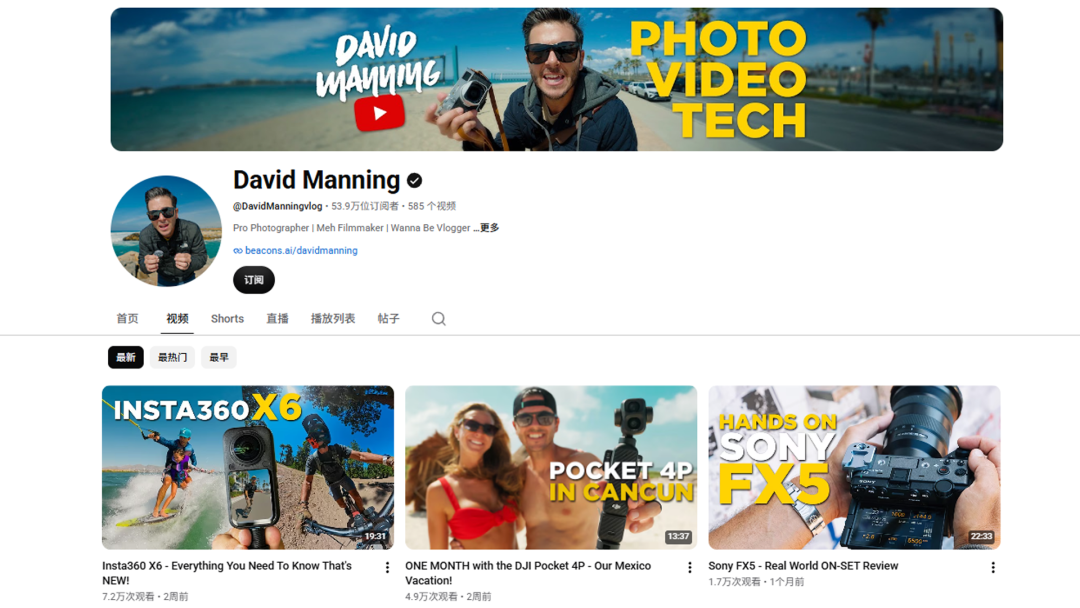The width and height of the screenshot is (1080, 608).
Task: Click the David Manning channel name heading
Action: click(x=316, y=180)
